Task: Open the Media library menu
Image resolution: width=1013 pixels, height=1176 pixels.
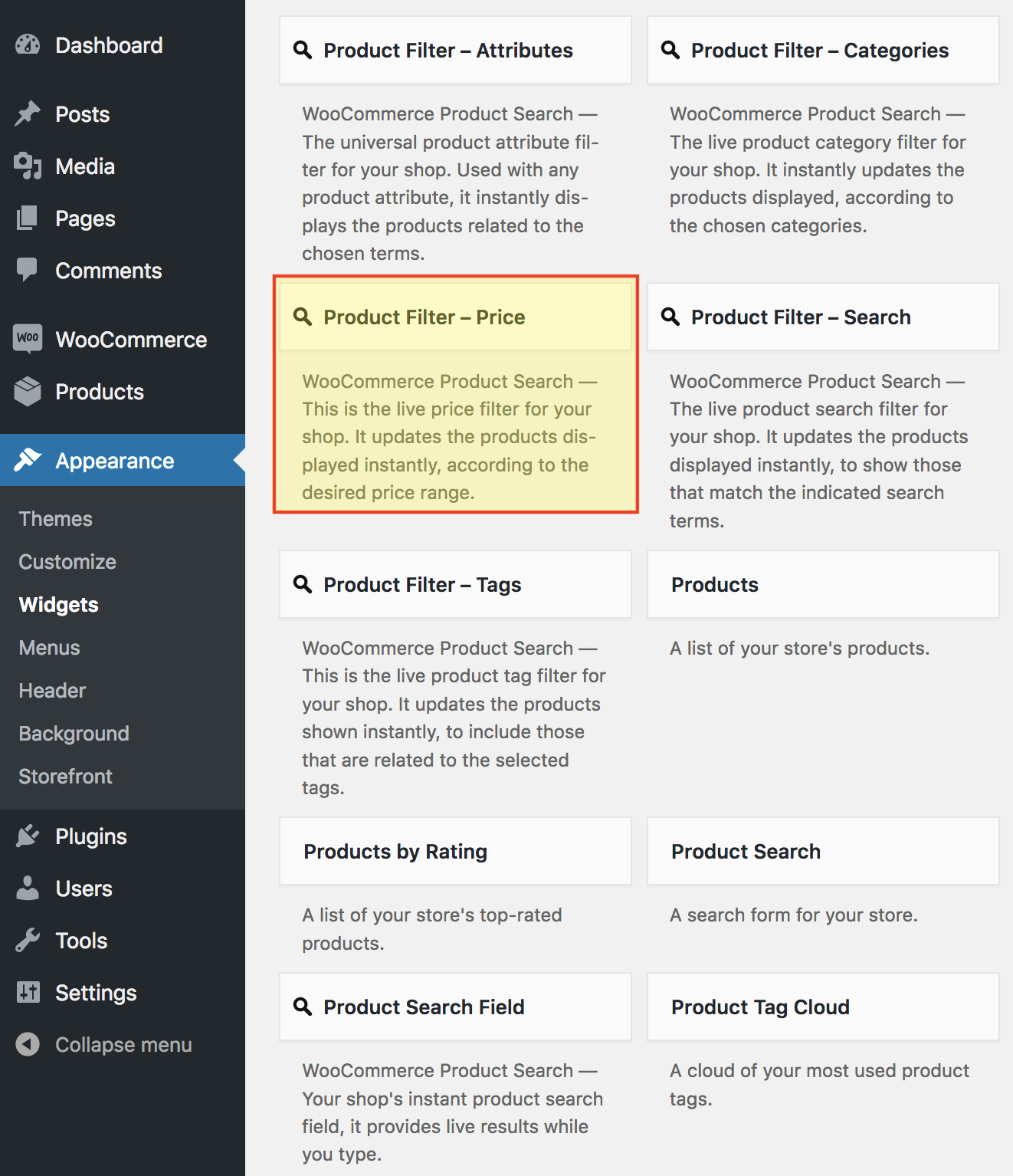Action: (123, 166)
